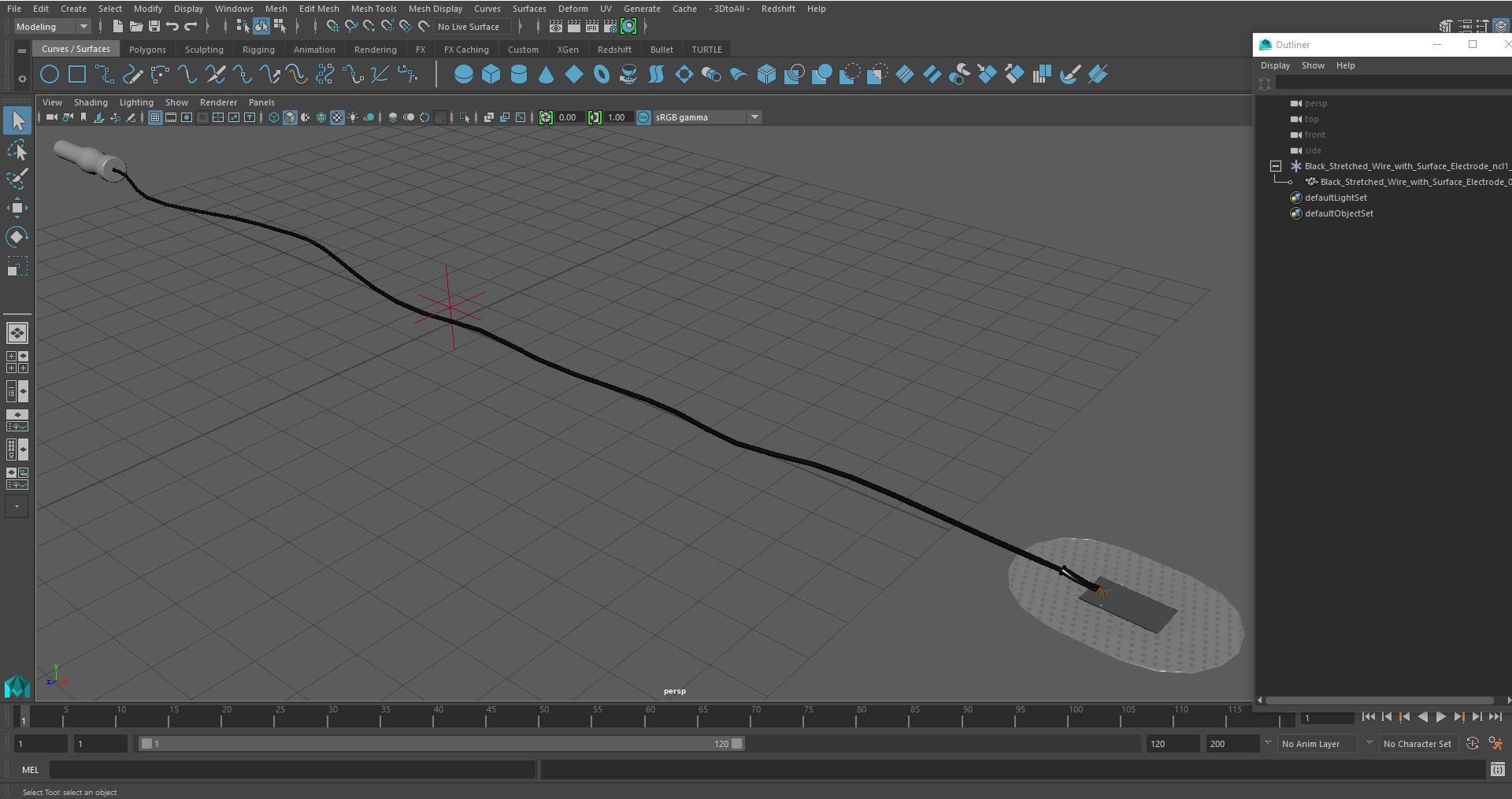Open the Modeling menu set dropdown
The width and height of the screenshot is (1512, 799).
tap(52, 27)
